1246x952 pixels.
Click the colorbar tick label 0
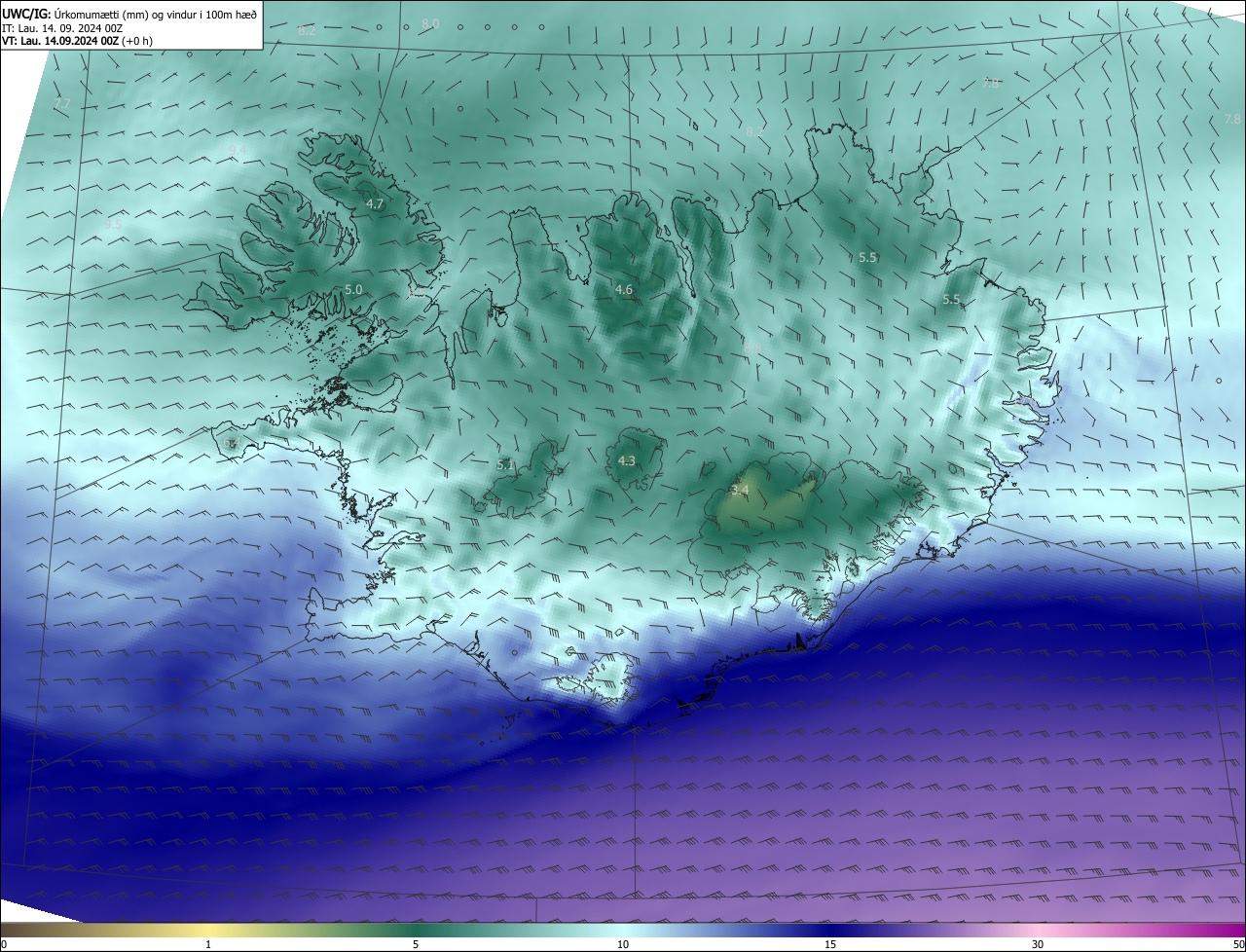tap(4, 944)
